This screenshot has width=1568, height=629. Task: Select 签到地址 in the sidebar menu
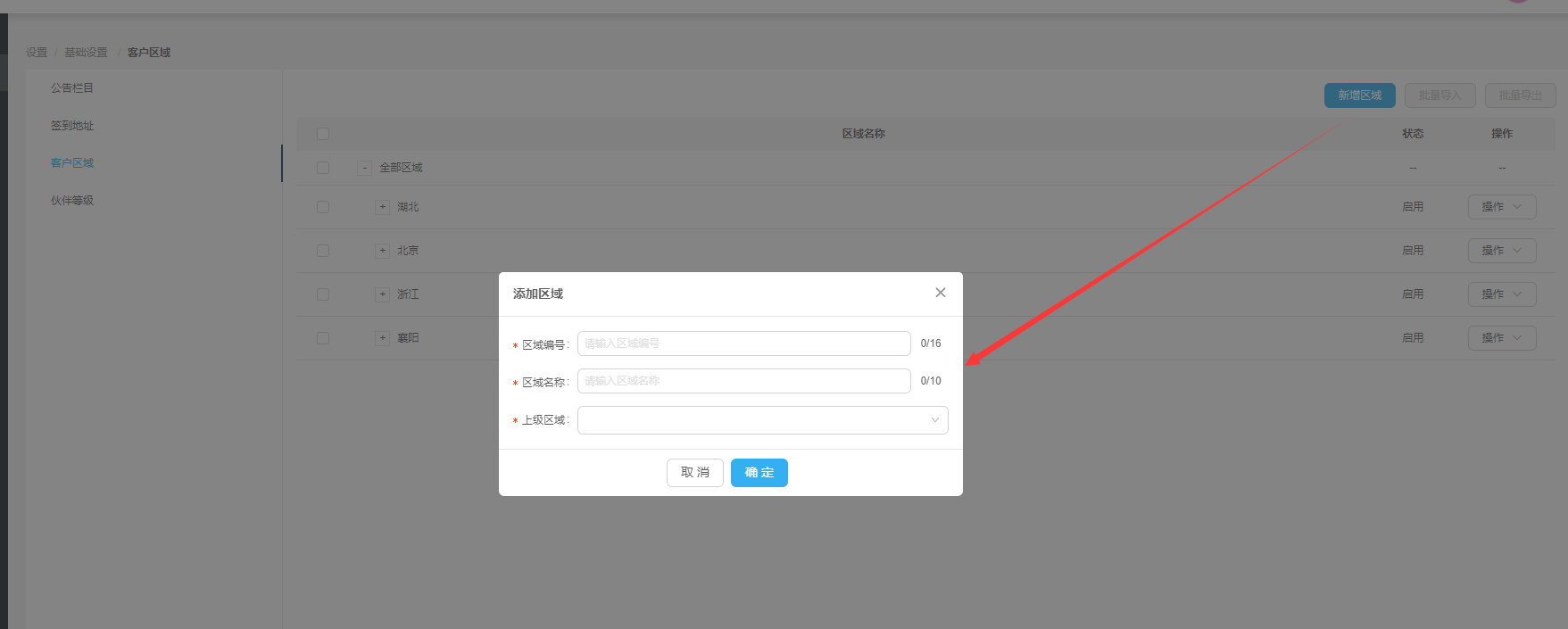tap(72, 126)
